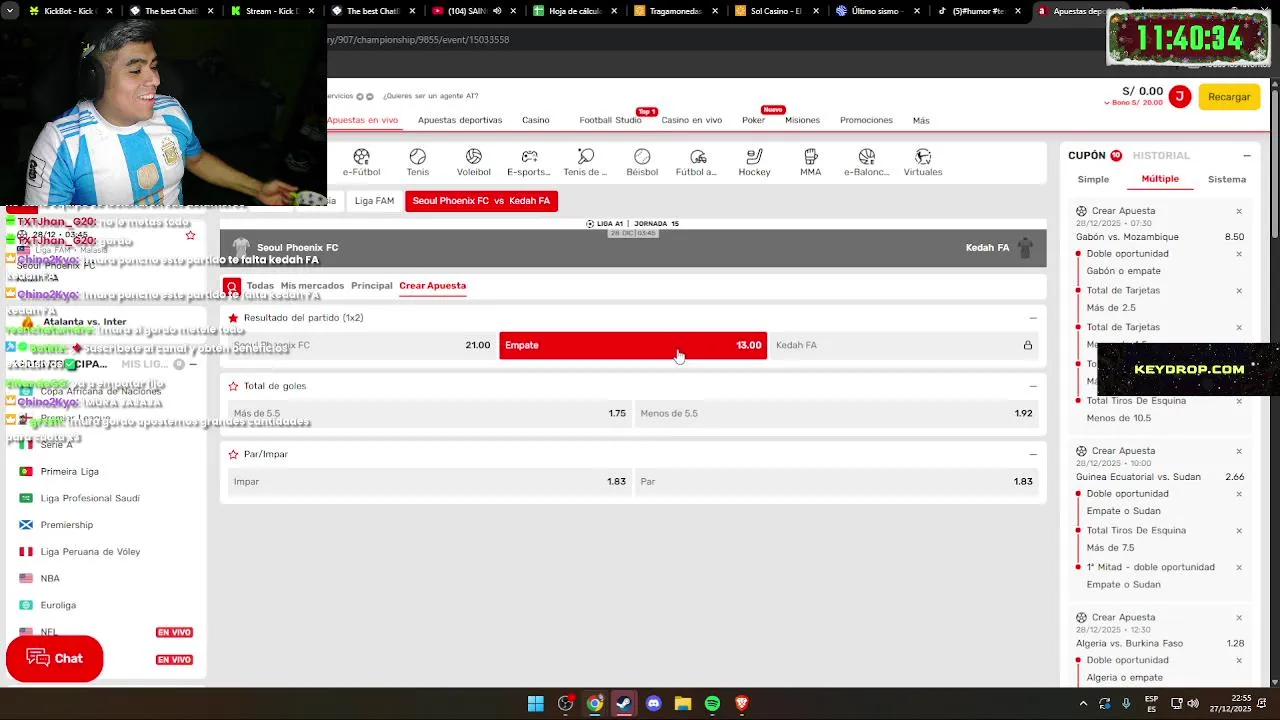Click the lock icon on Kedah FA odds
The width and height of the screenshot is (1280, 720).
click(1027, 345)
